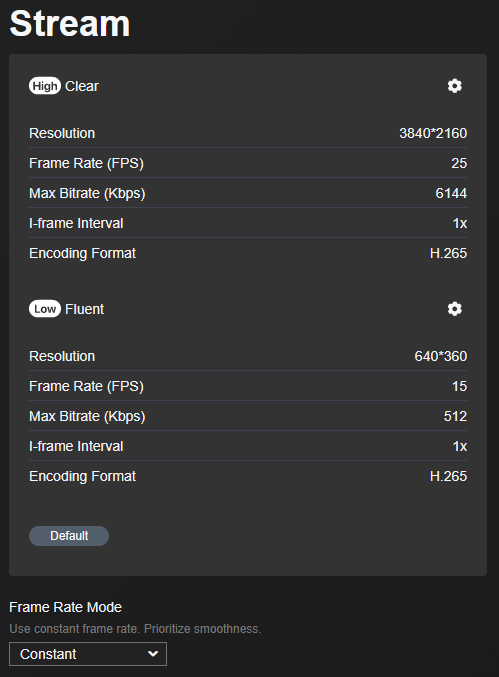Click the Clear stream I-frame Interval 1x
Screen dimensions: 499x677
(x=460, y=223)
